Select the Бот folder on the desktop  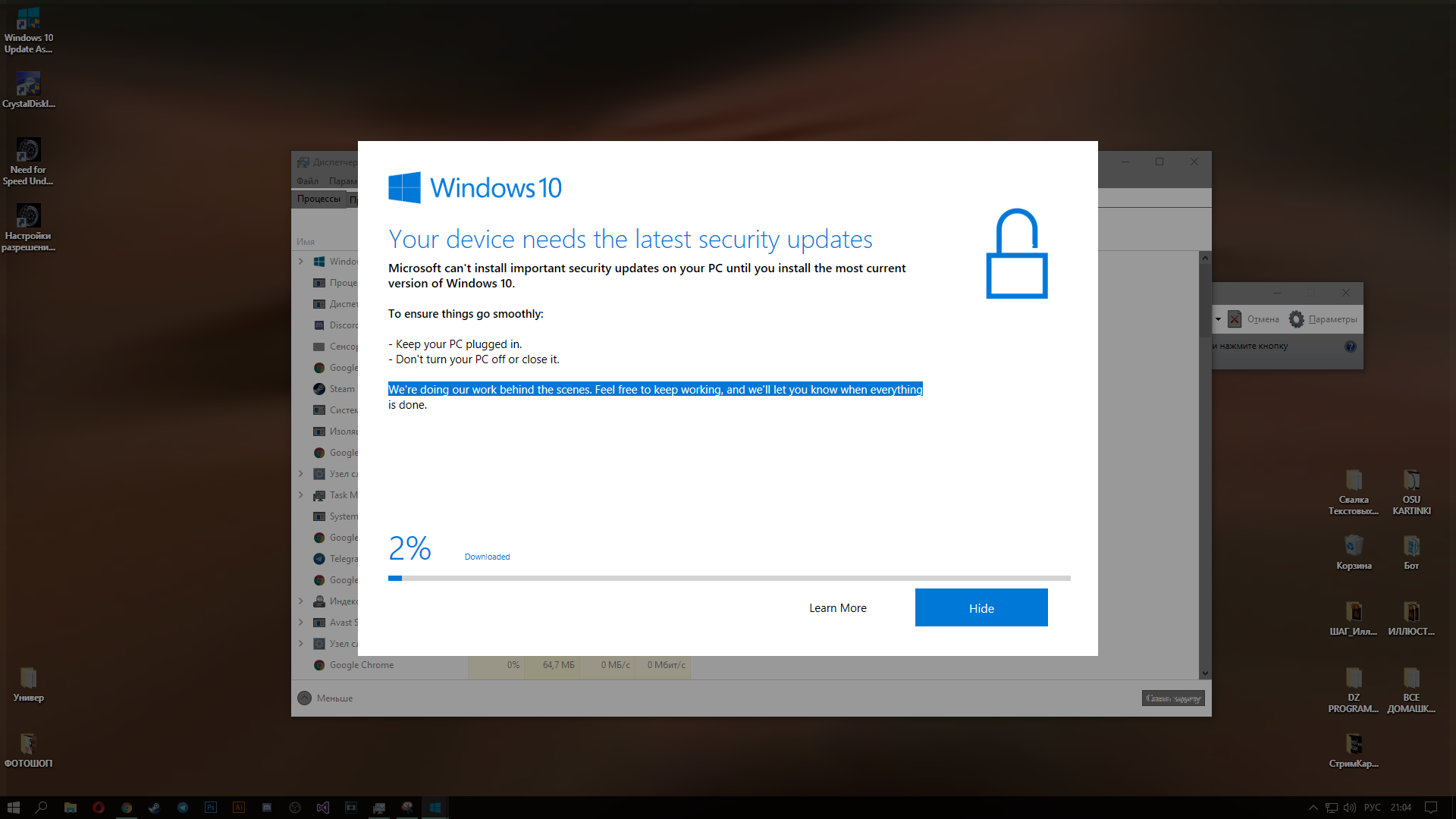(x=1411, y=552)
